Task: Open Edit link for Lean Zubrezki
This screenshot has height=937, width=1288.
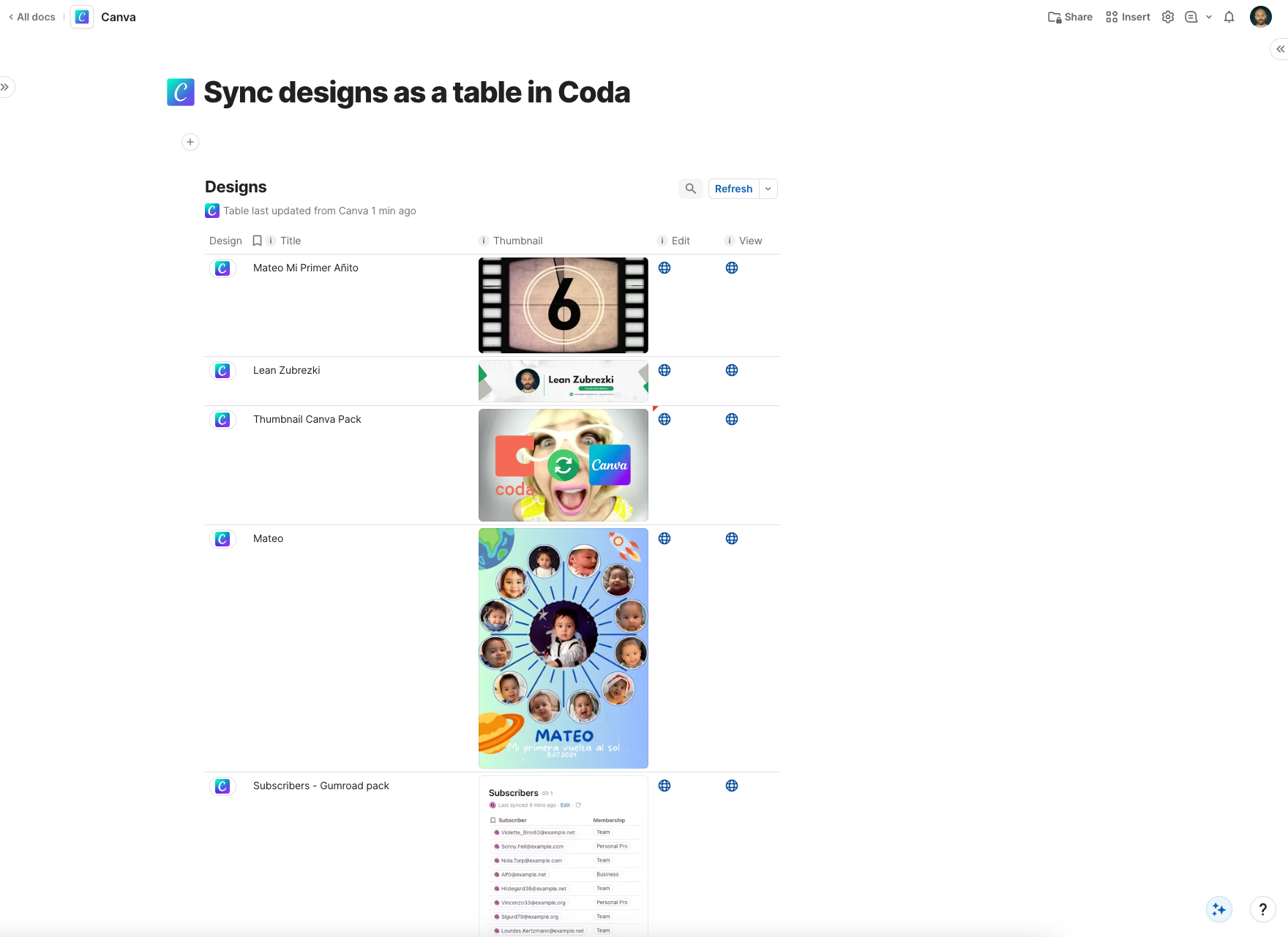Action: pyautogui.click(x=664, y=370)
